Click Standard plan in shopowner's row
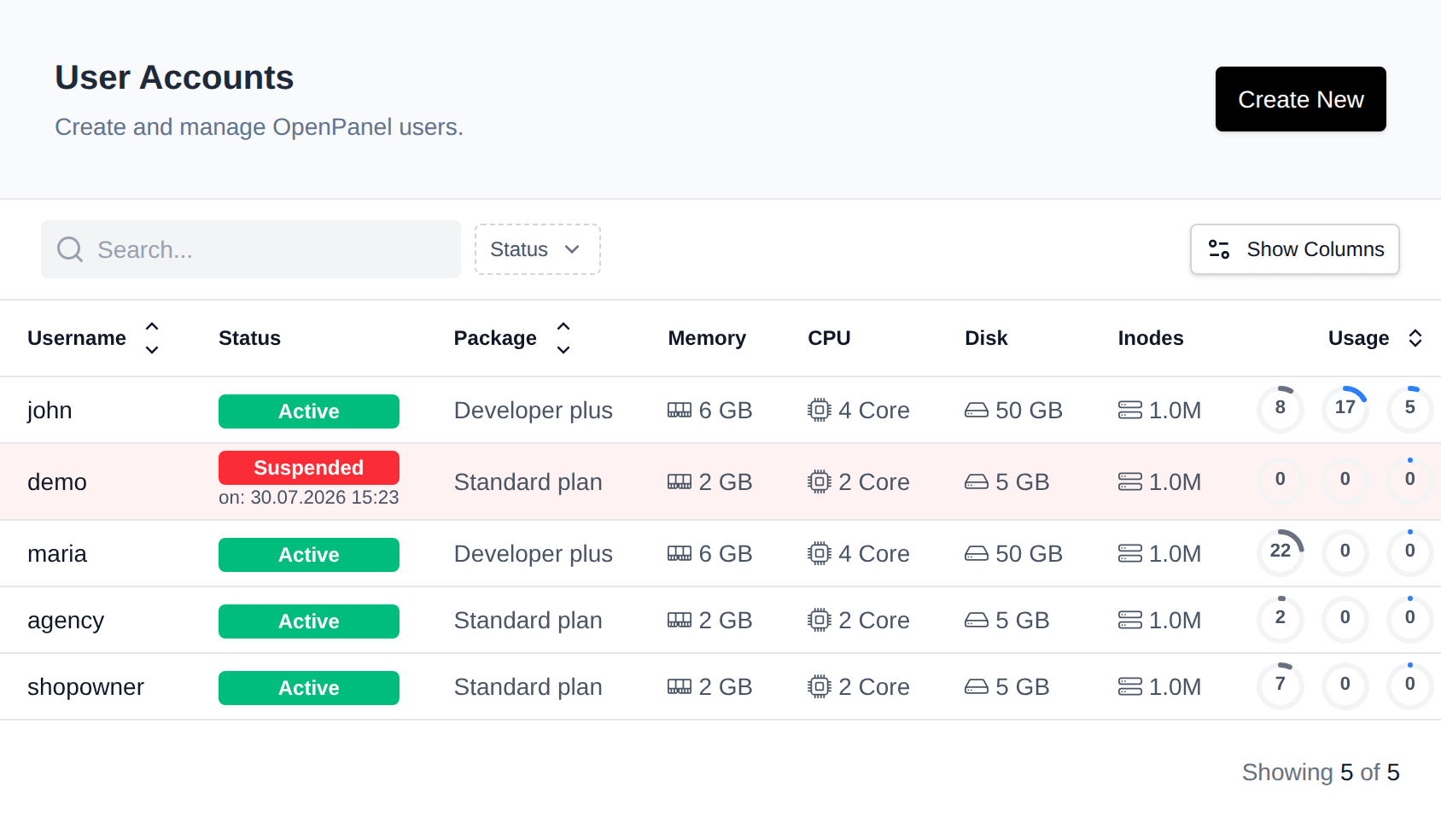The height and width of the screenshot is (840, 1441). (528, 687)
